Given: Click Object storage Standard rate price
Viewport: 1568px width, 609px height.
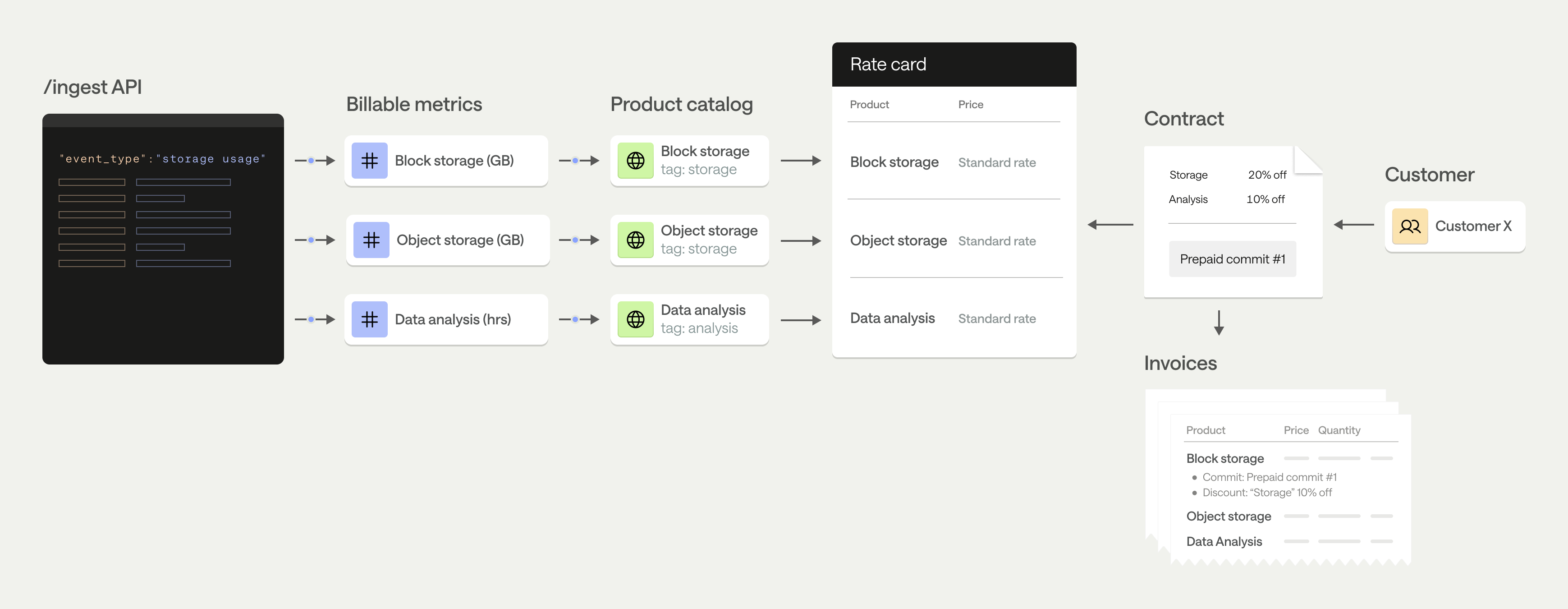Looking at the screenshot, I should [x=996, y=241].
